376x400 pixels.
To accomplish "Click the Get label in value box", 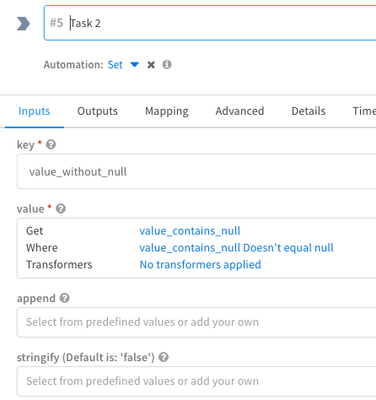I will pos(35,231).
